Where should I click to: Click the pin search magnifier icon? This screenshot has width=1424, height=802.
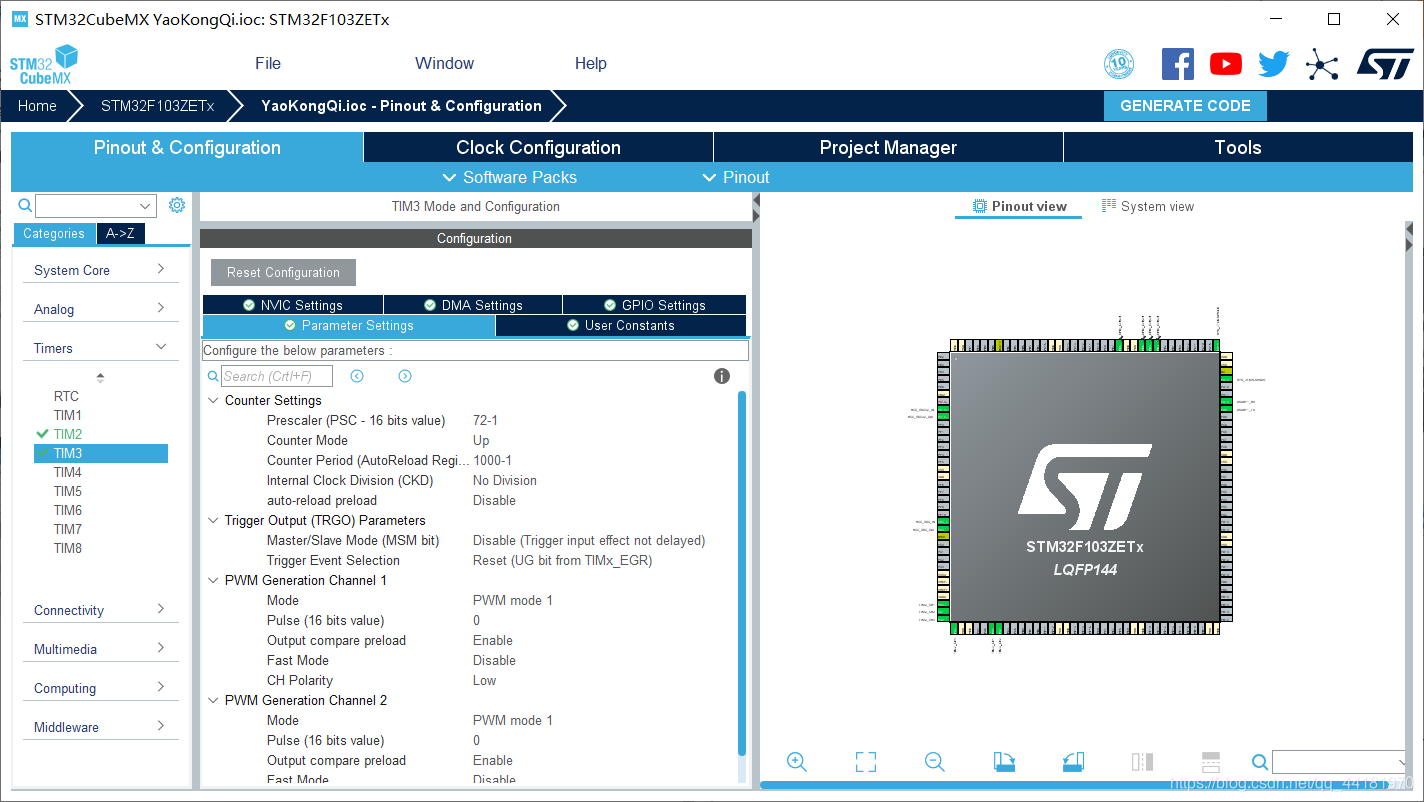coord(1260,762)
